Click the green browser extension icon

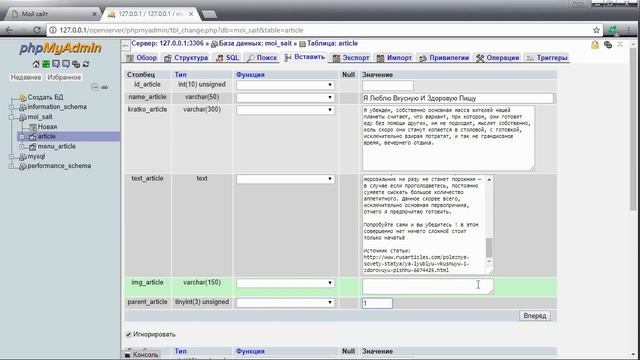pos(612,30)
